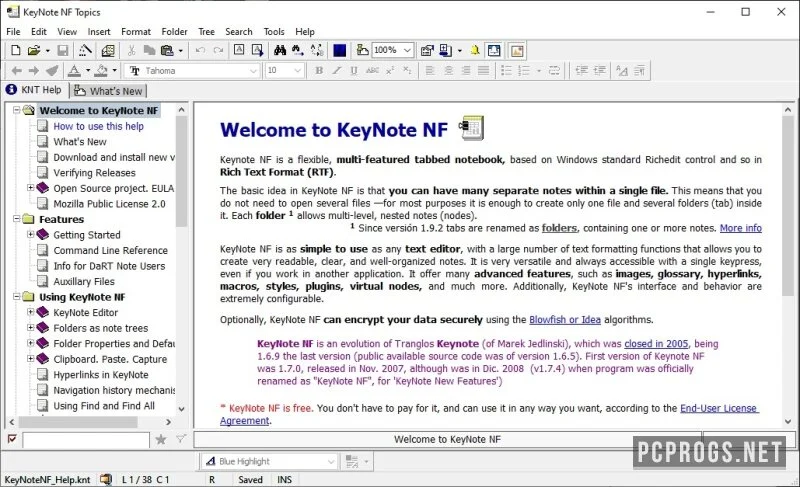Open the File menu
This screenshot has height=487, width=800.
pos(13,32)
